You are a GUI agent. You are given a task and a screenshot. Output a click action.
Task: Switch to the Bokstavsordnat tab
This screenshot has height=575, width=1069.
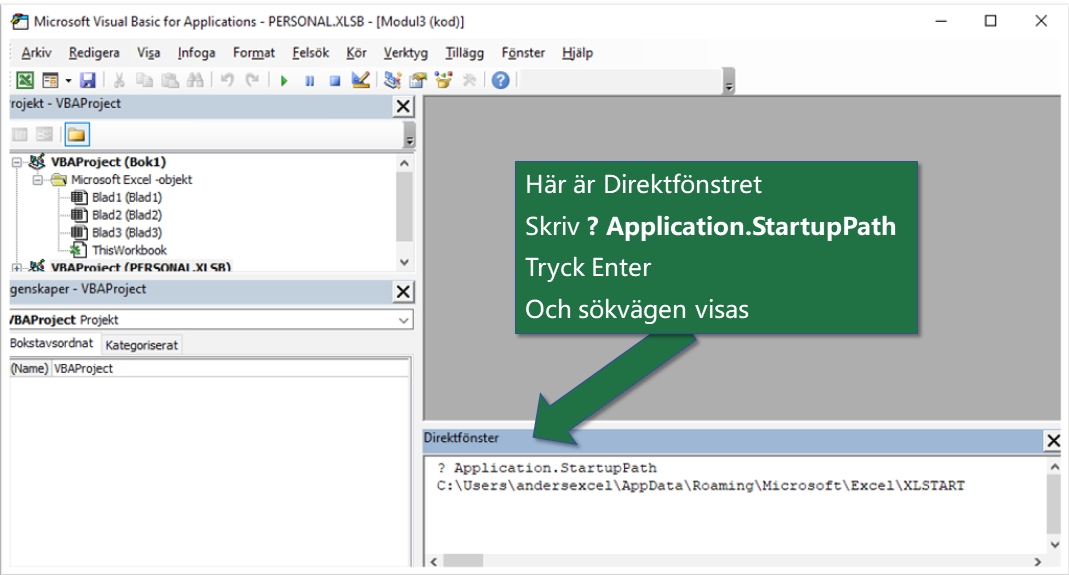click(51, 343)
